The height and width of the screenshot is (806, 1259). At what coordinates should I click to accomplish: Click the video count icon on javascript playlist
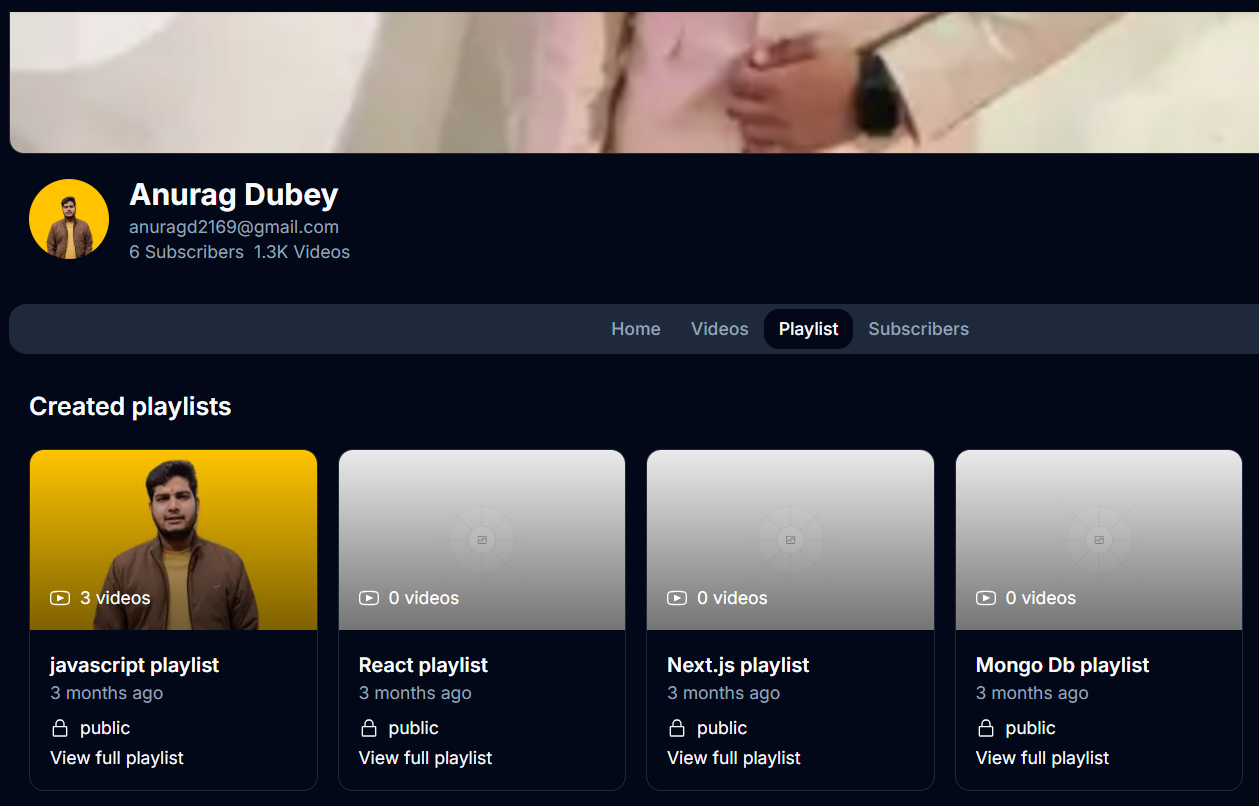(x=60, y=598)
